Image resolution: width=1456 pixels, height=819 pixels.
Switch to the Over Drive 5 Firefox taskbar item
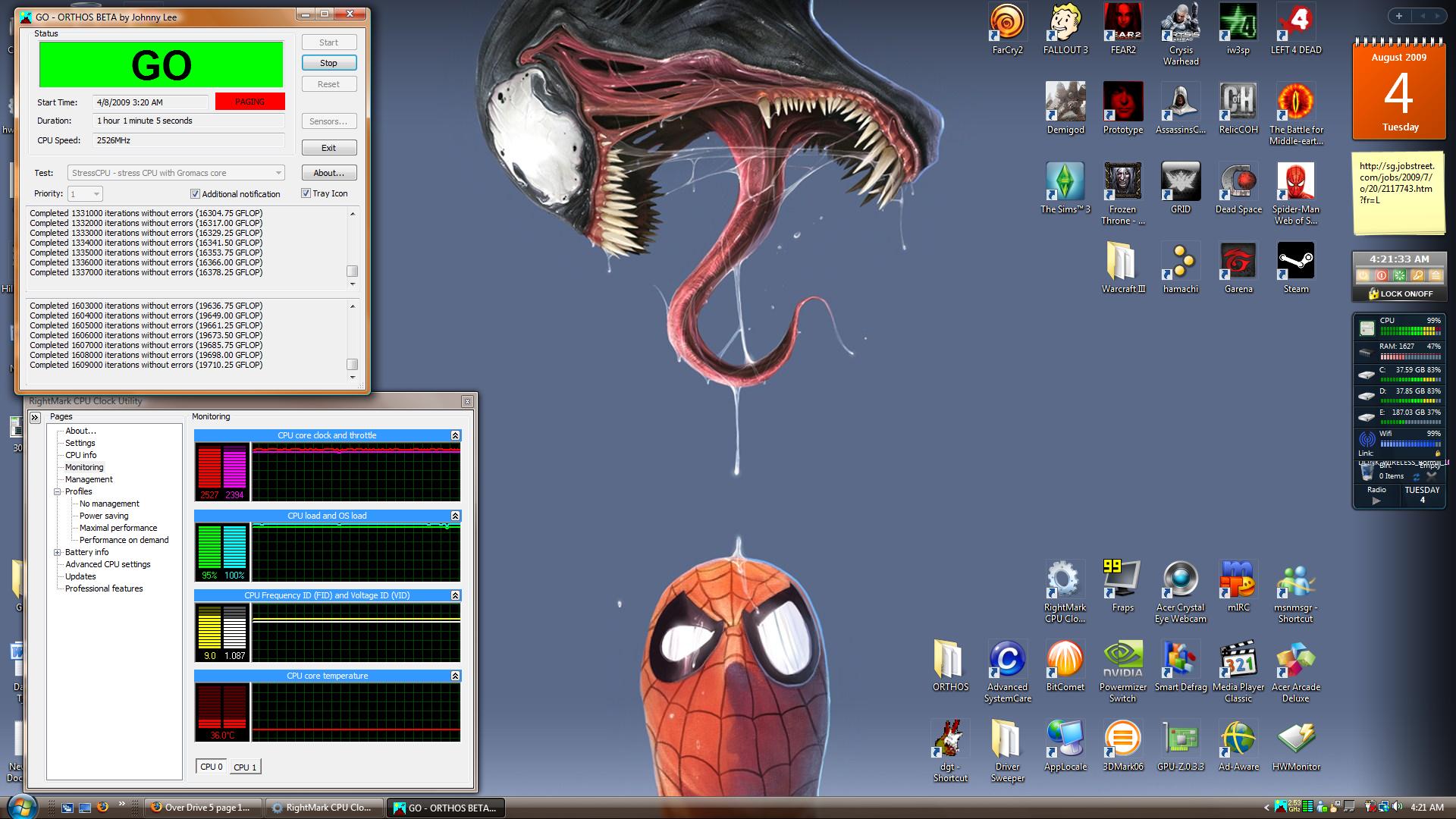point(203,808)
